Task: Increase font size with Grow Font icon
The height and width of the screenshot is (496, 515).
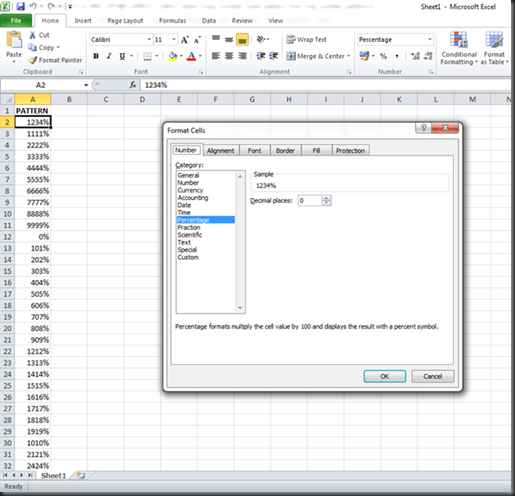Action: click(x=184, y=40)
